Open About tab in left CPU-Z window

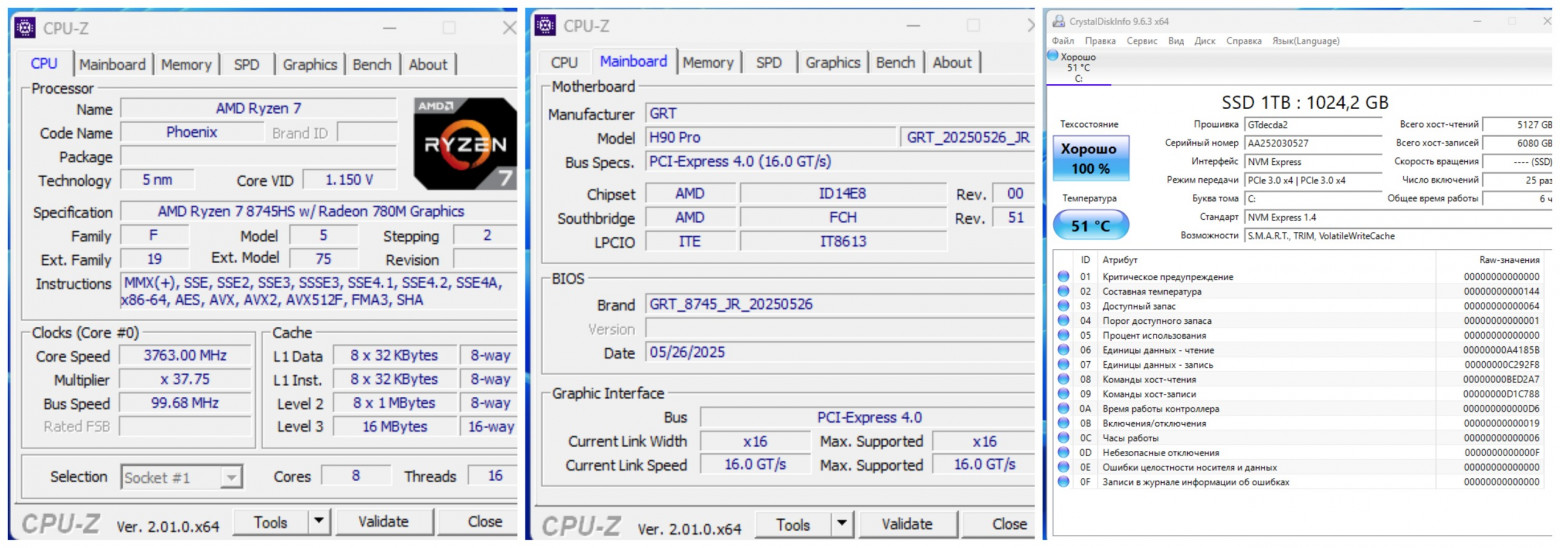[x=428, y=64]
